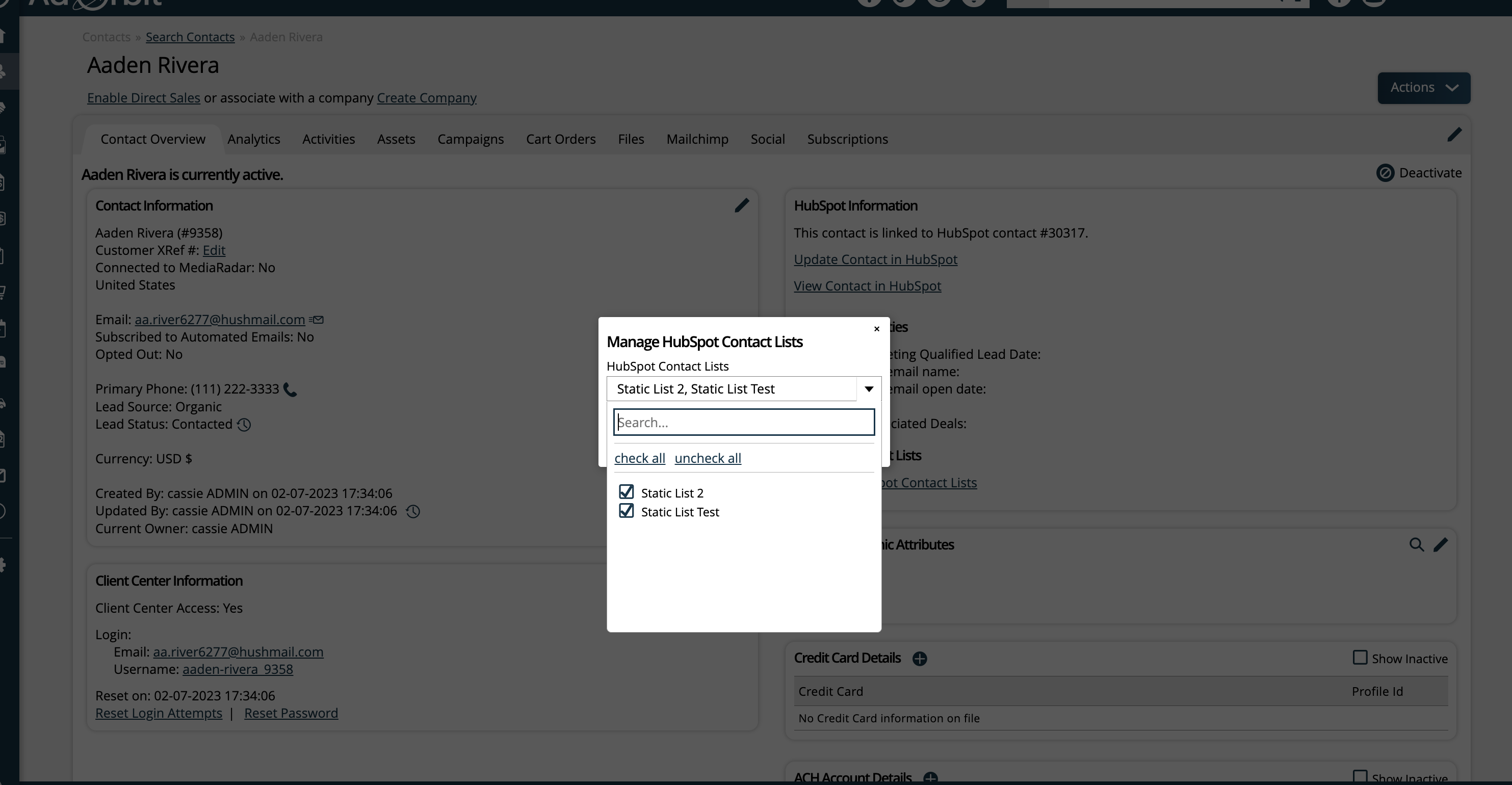
Task: Open the home icon in the left sidebar
Action: [3, 36]
